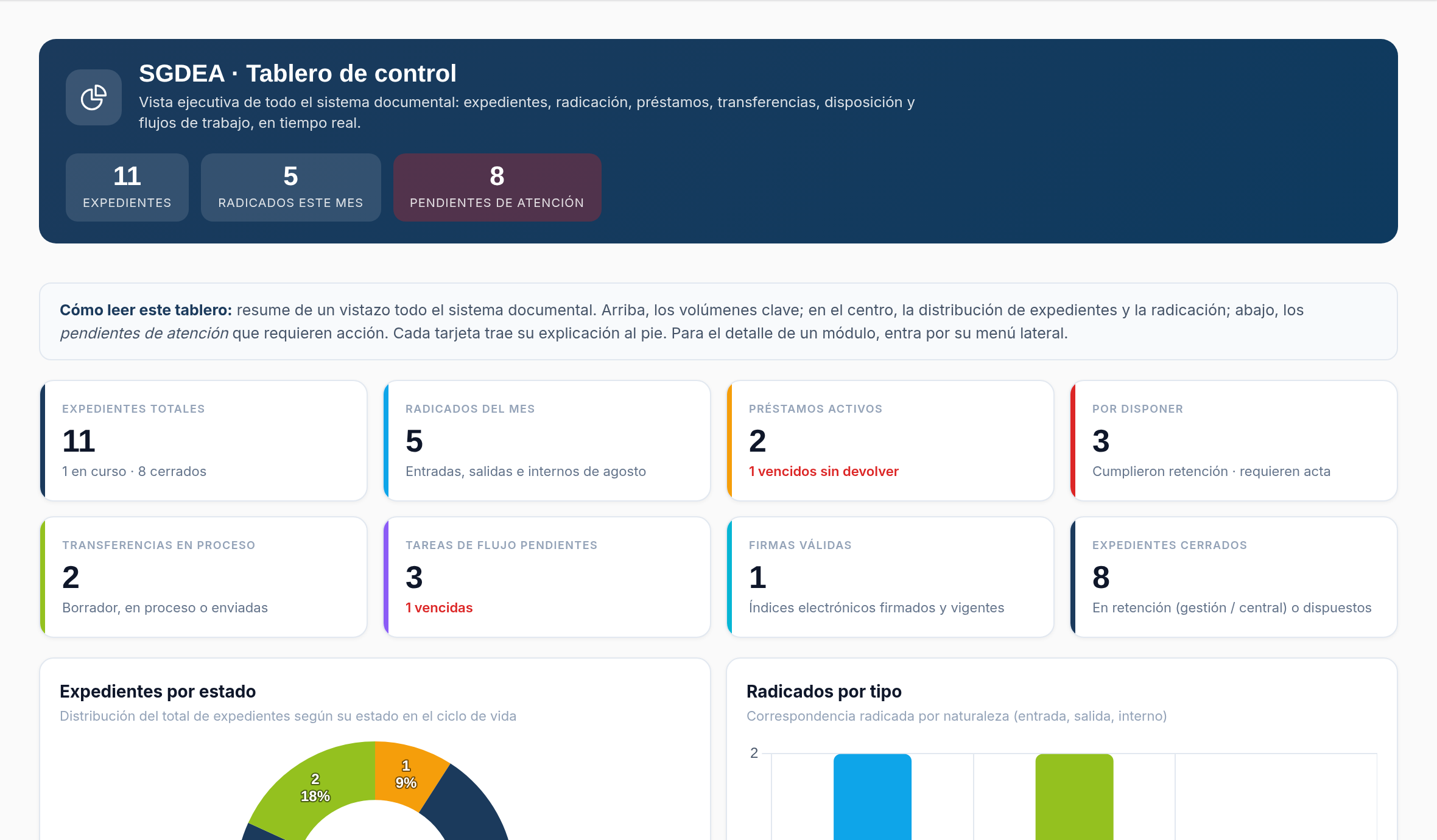Image resolution: width=1437 pixels, height=840 pixels.
Task: Select the Radicados este mes header stat
Action: [291, 187]
